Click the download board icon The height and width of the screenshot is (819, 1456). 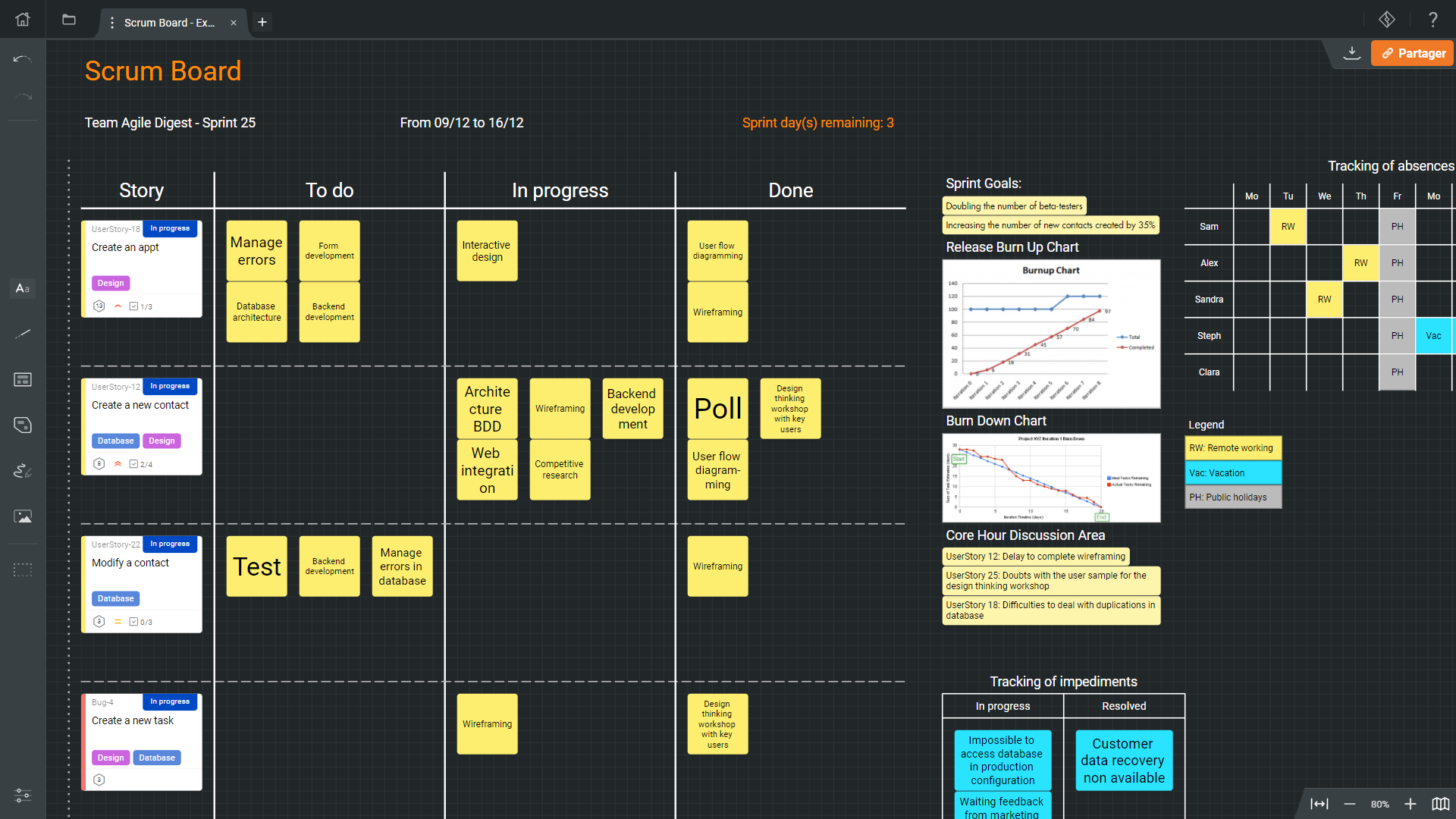point(1351,53)
